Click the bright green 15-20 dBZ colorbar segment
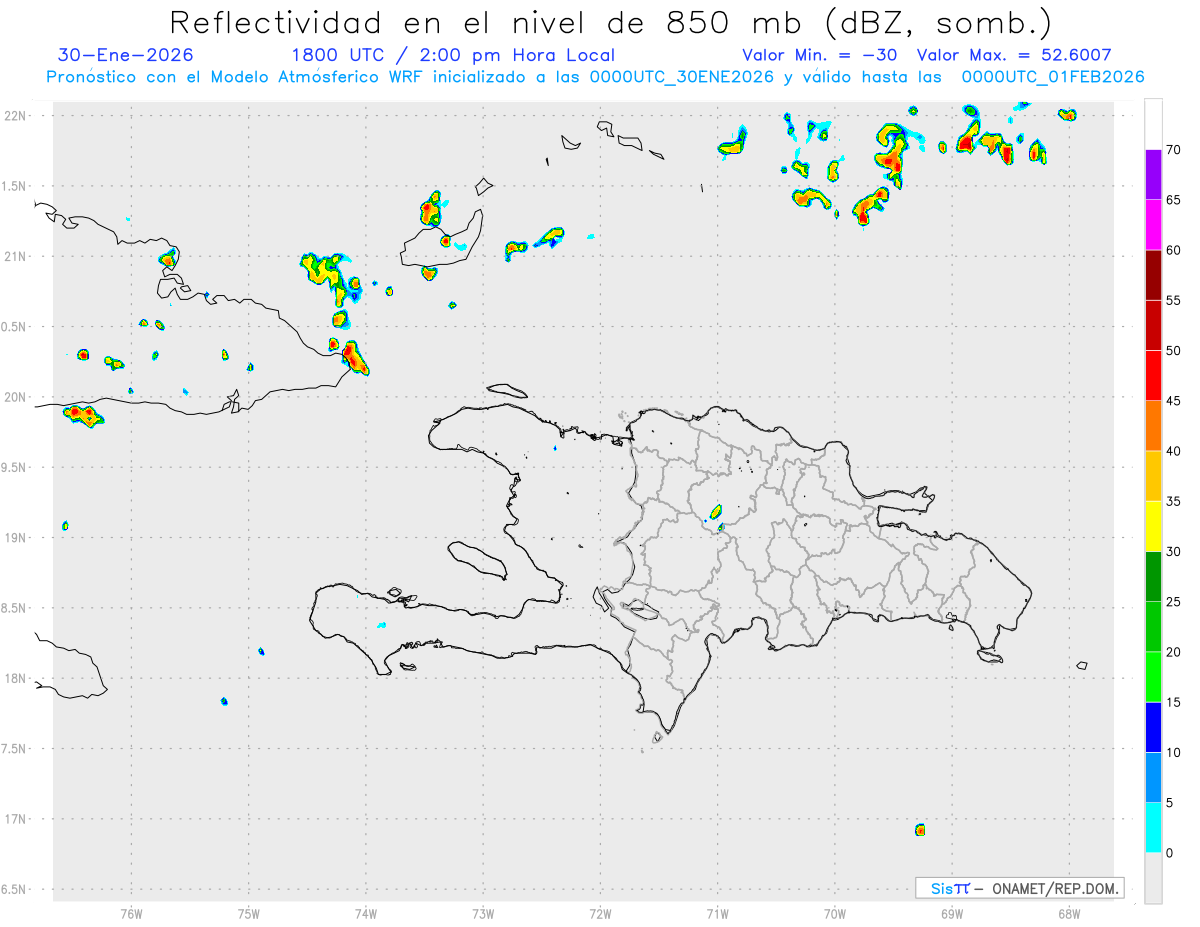Image resolution: width=1200 pixels, height=927 pixels. coord(1153,677)
